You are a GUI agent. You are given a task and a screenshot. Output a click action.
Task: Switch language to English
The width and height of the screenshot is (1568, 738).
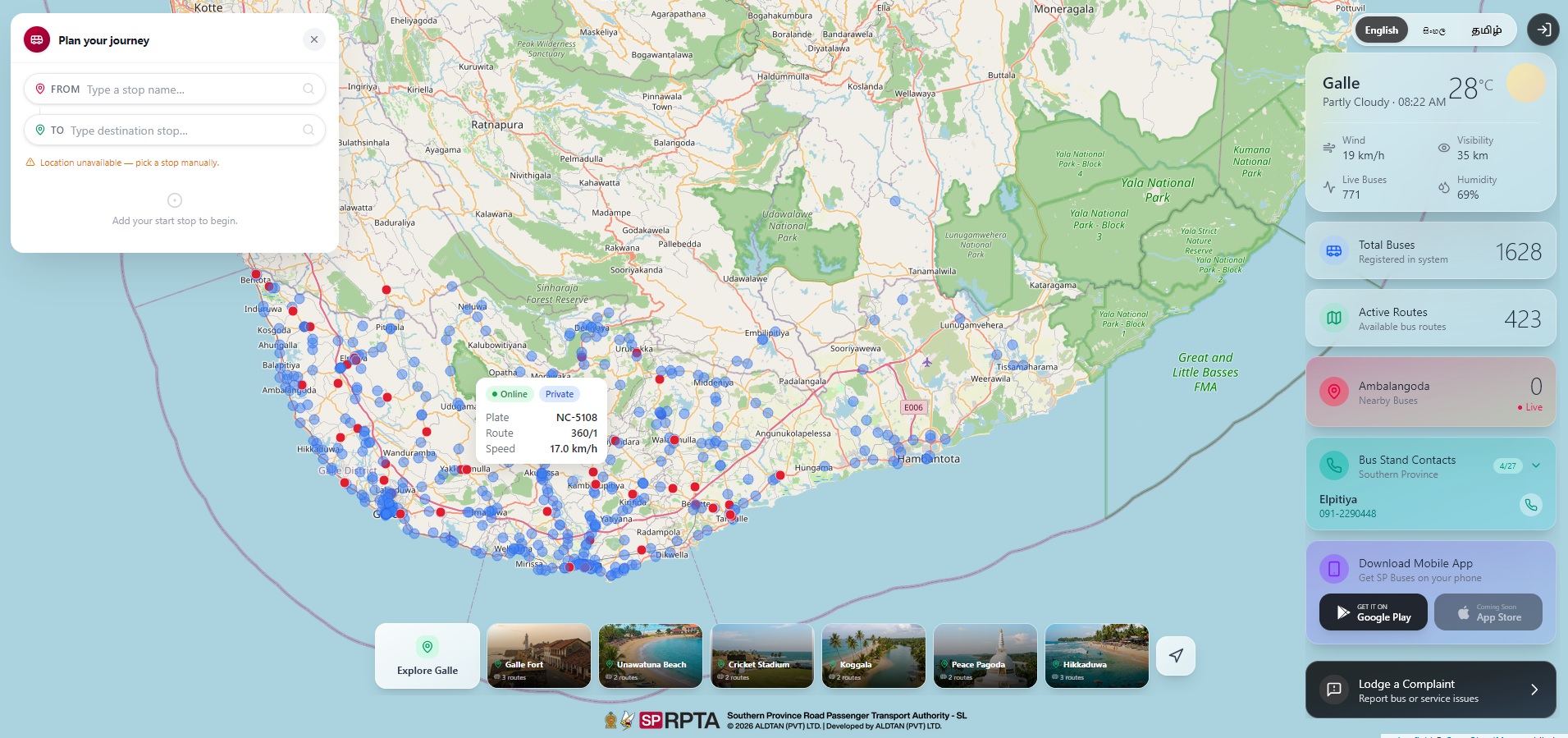1382,30
